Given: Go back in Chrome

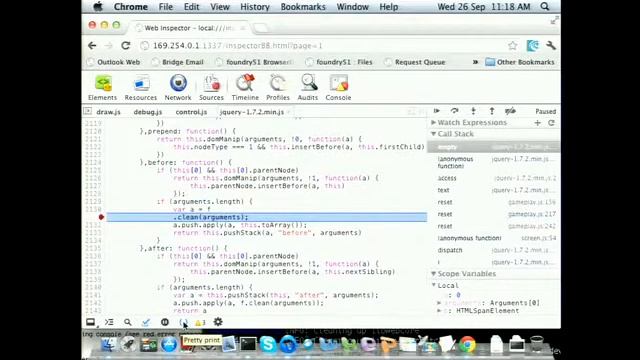Looking at the screenshot, I should point(92,46).
